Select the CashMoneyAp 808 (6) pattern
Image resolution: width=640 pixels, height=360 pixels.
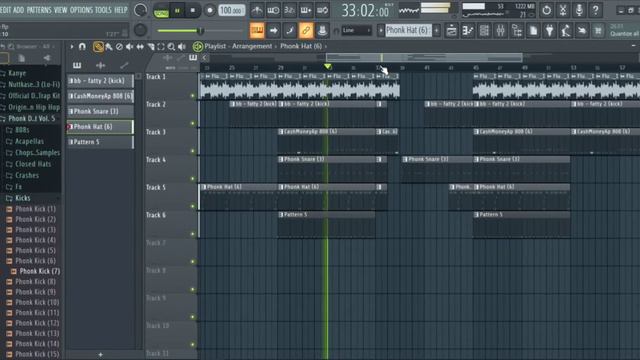(x=100, y=96)
